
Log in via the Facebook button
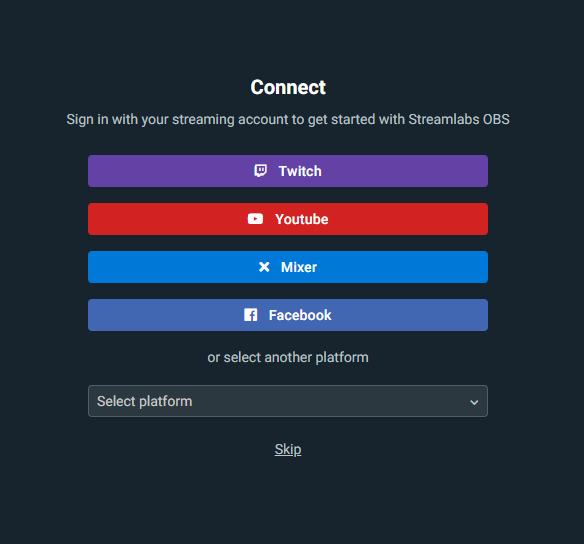point(288,315)
